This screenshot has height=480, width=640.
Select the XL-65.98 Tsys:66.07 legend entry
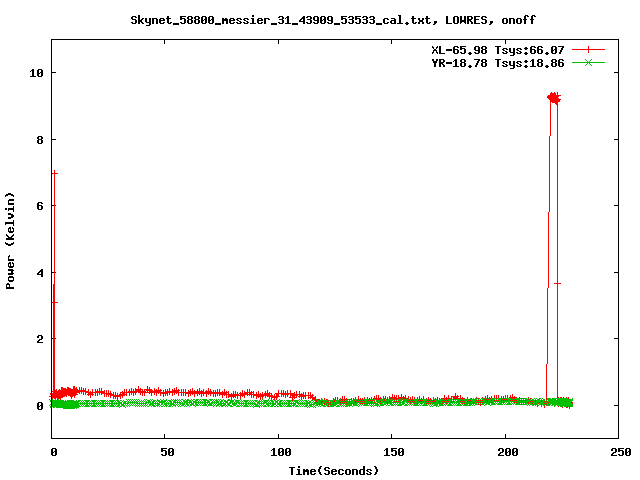[498, 50]
